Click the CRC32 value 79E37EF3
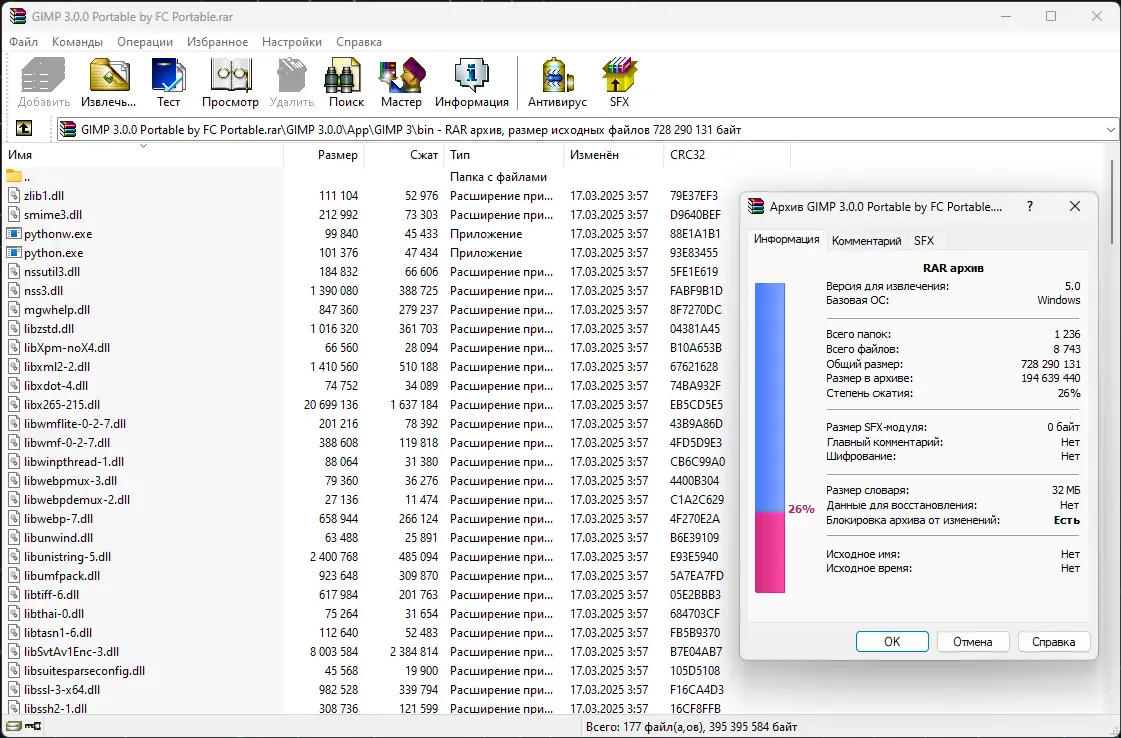The width and height of the screenshot is (1121, 738). [694, 195]
